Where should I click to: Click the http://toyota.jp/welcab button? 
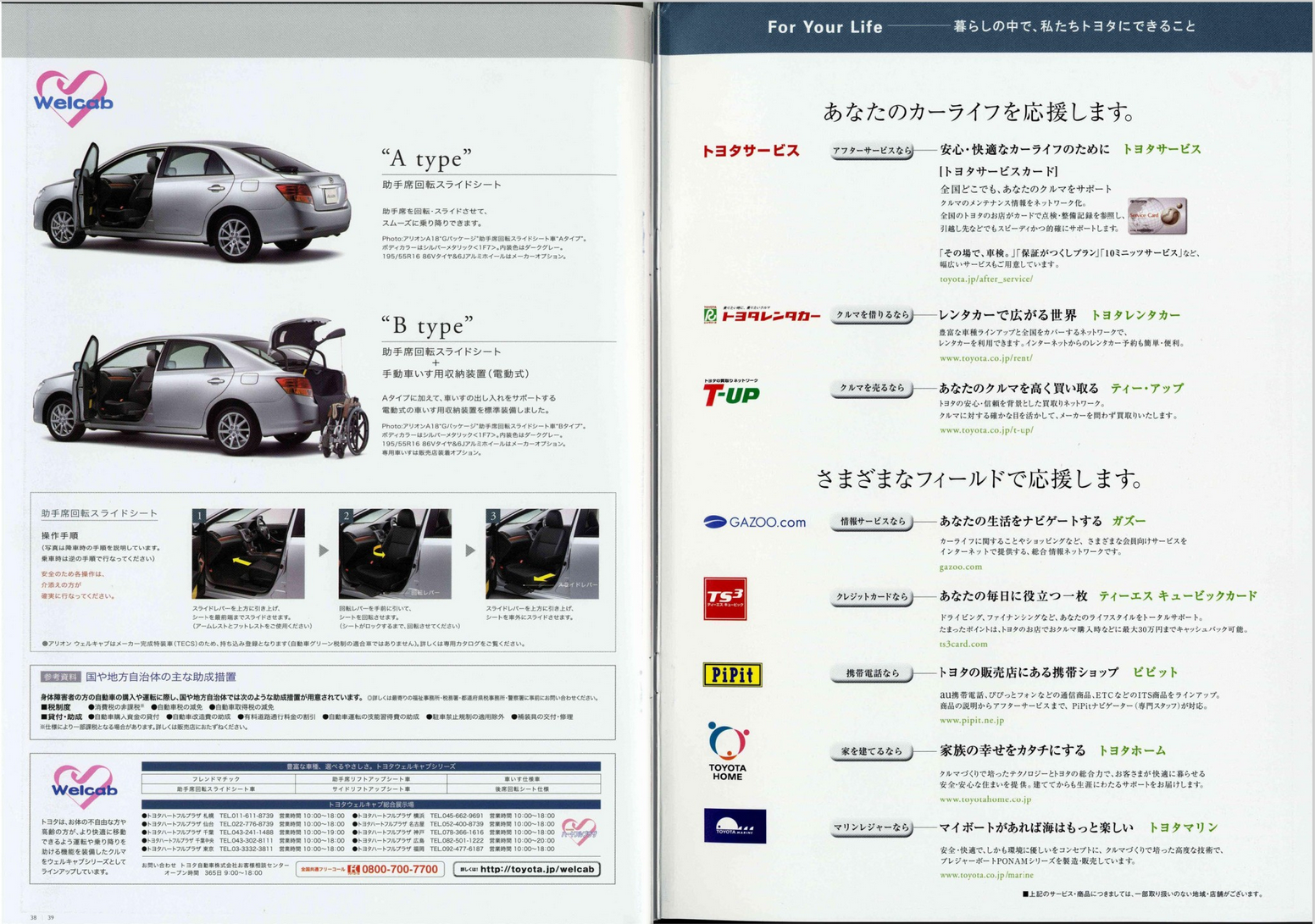pyautogui.click(x=527, y=869)
